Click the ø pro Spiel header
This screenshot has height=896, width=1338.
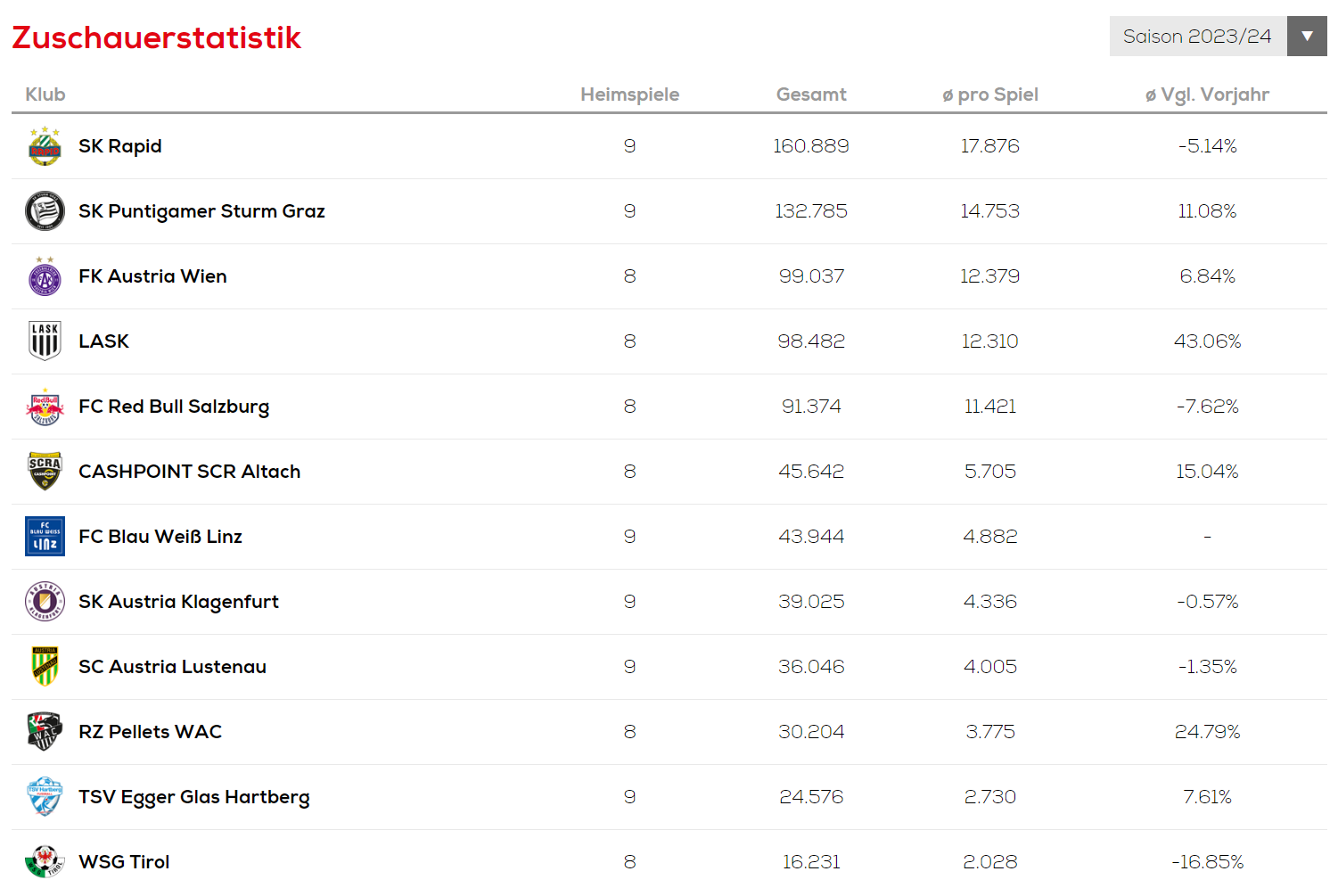pos(990,95)
